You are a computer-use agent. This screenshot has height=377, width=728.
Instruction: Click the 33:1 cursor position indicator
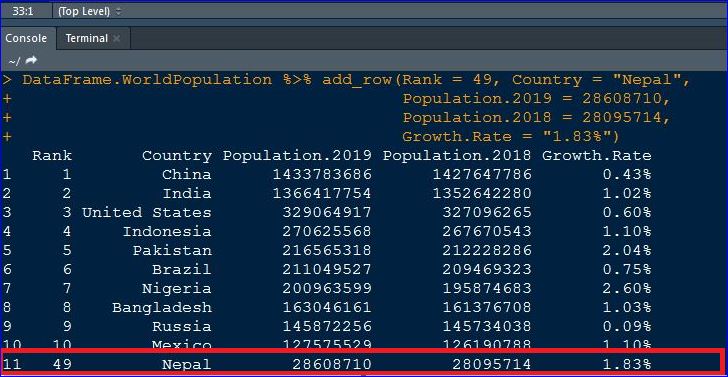tap(23, 12)
